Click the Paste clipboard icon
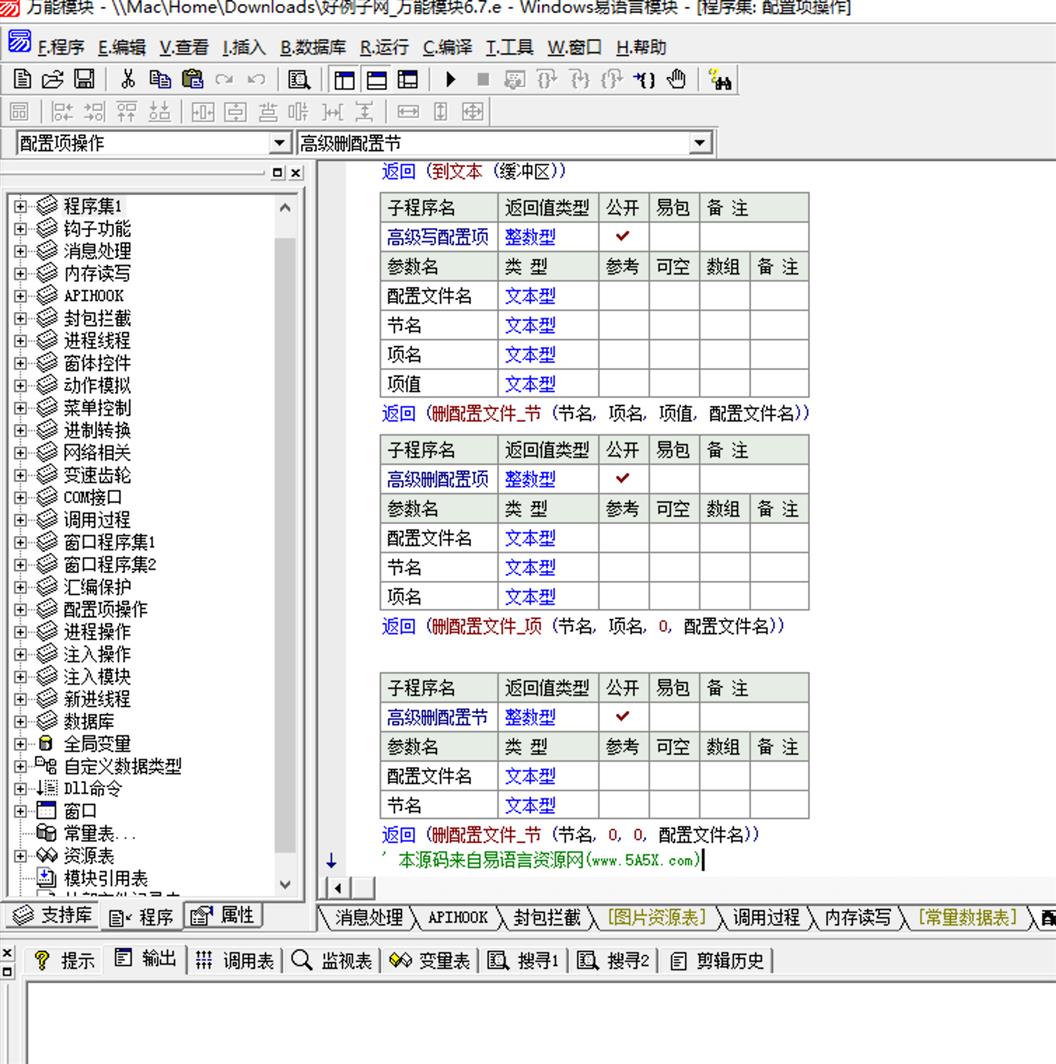Image resolution: width=1056 pixels, height=1064 pixels. pos(193,79)
